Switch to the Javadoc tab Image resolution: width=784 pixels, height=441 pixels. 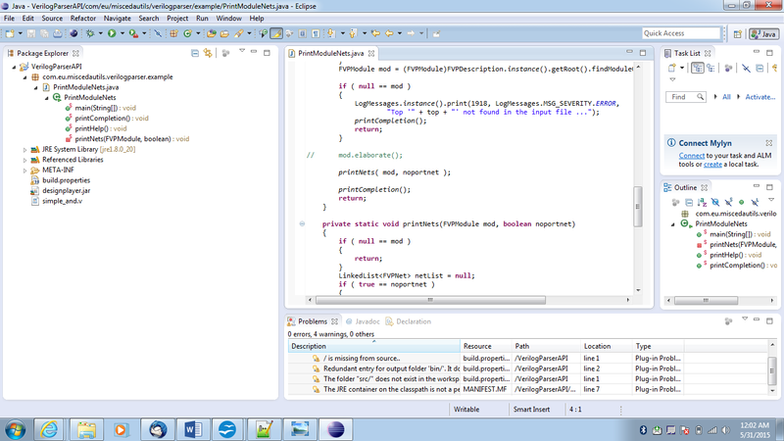coord(362,322)
